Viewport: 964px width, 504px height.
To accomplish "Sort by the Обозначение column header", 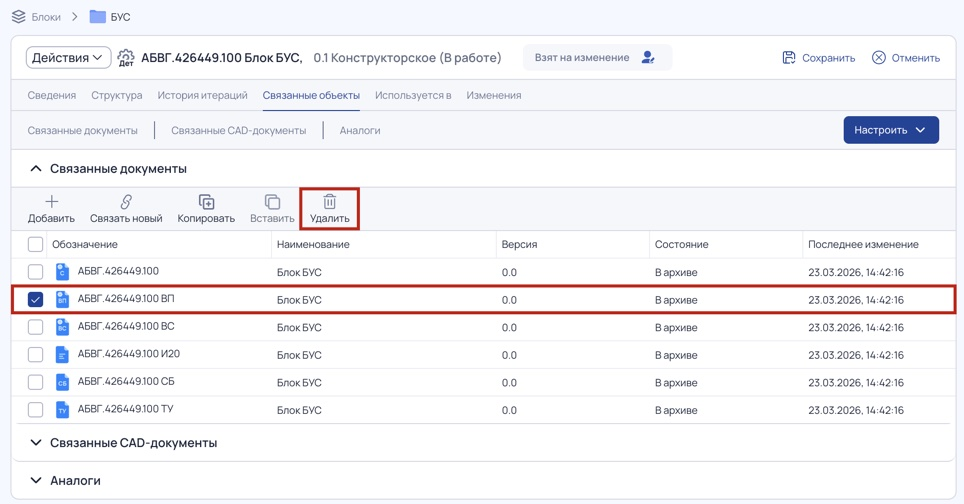I will tap(85, 244).
